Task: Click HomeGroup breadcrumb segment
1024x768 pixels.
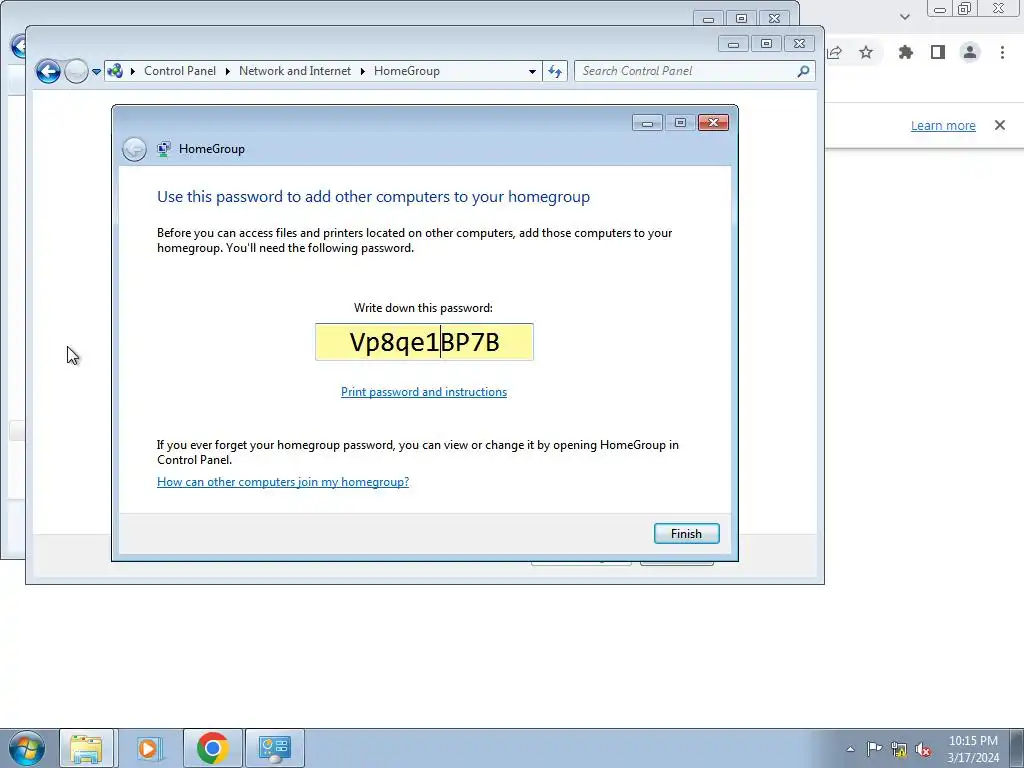Action: (x=407, y=71)
